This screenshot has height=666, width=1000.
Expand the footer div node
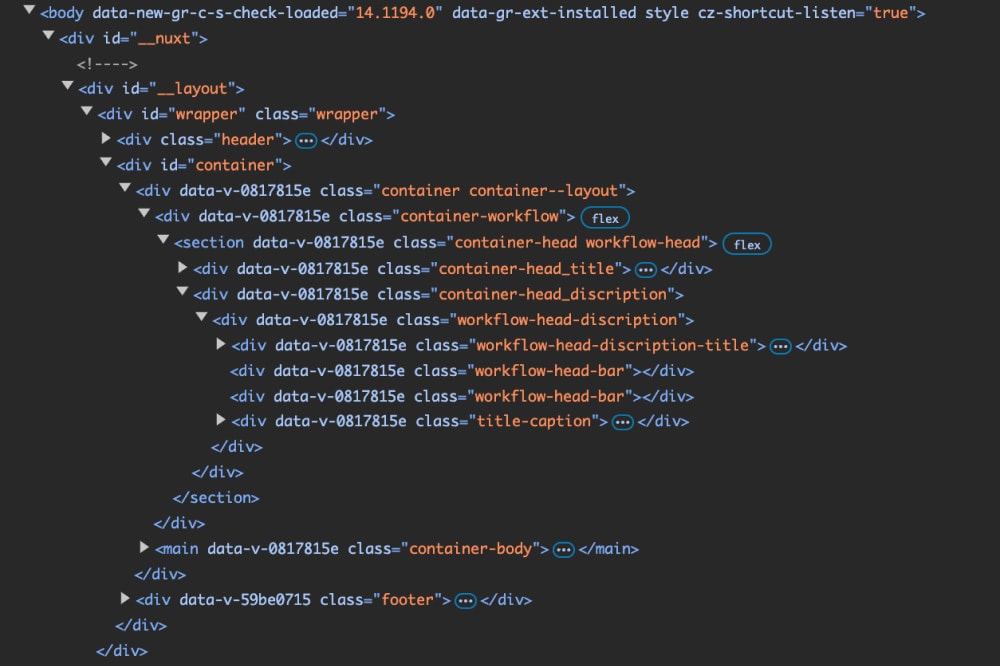point(125,599)
